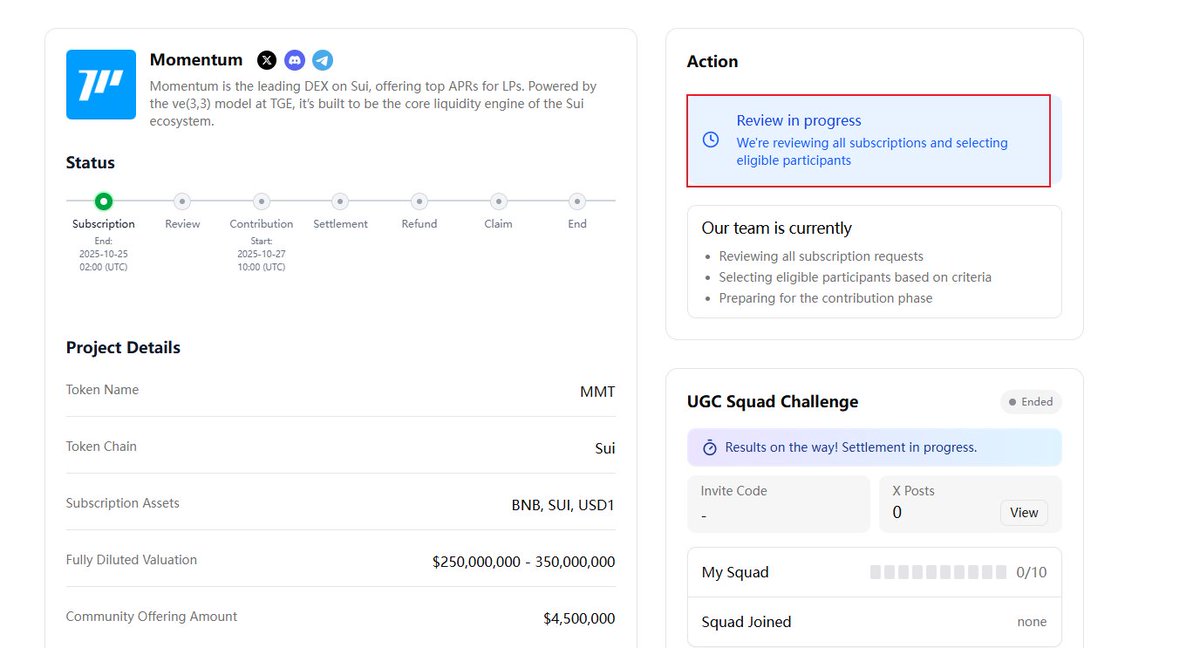The width and height of the screenshot is (1200, 648).
Task: Click the Subscription end date 2025-10-25 text
Action: click(103, 254)
